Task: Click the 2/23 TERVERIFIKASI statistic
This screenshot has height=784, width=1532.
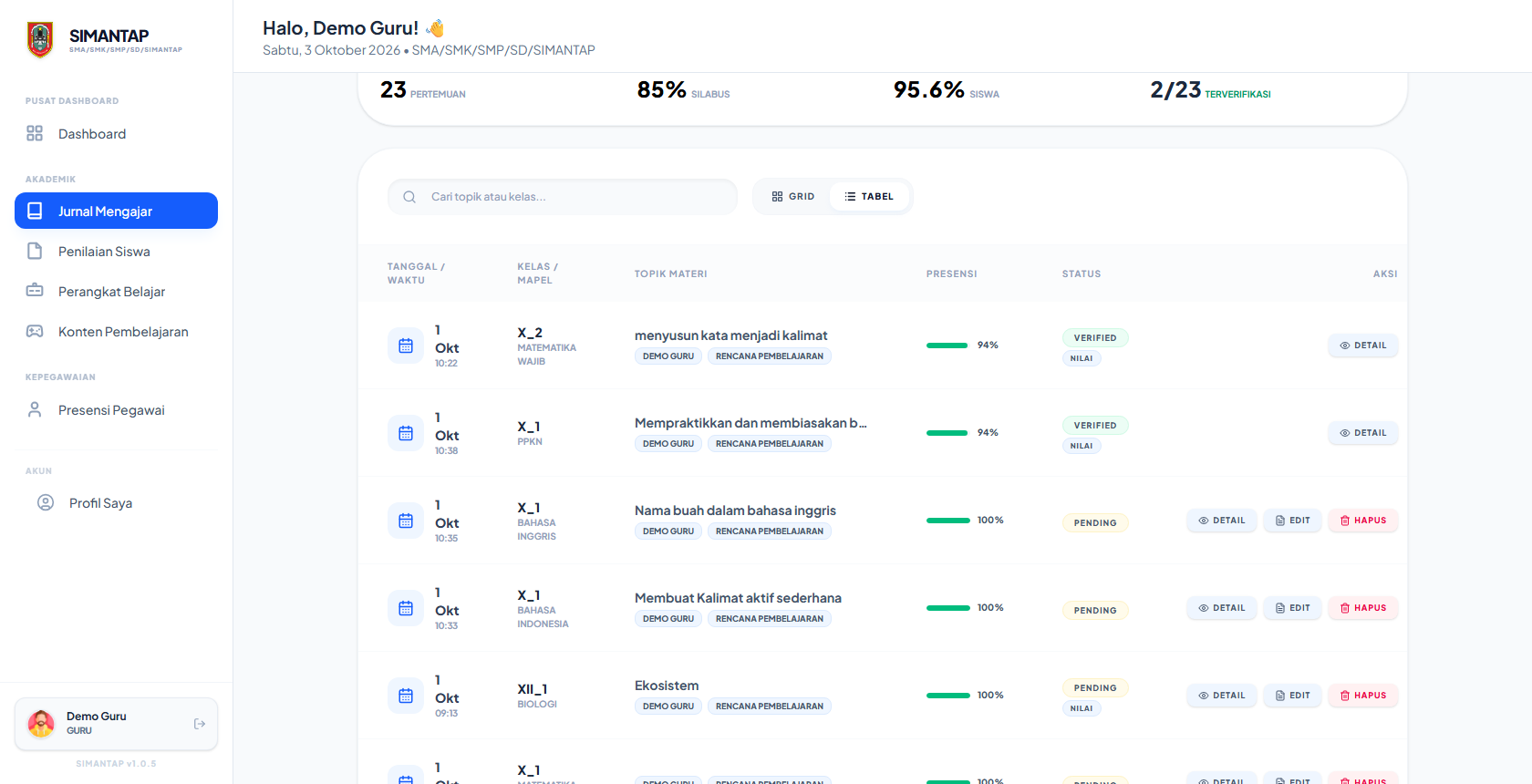Action: (x=1210, y=90)
